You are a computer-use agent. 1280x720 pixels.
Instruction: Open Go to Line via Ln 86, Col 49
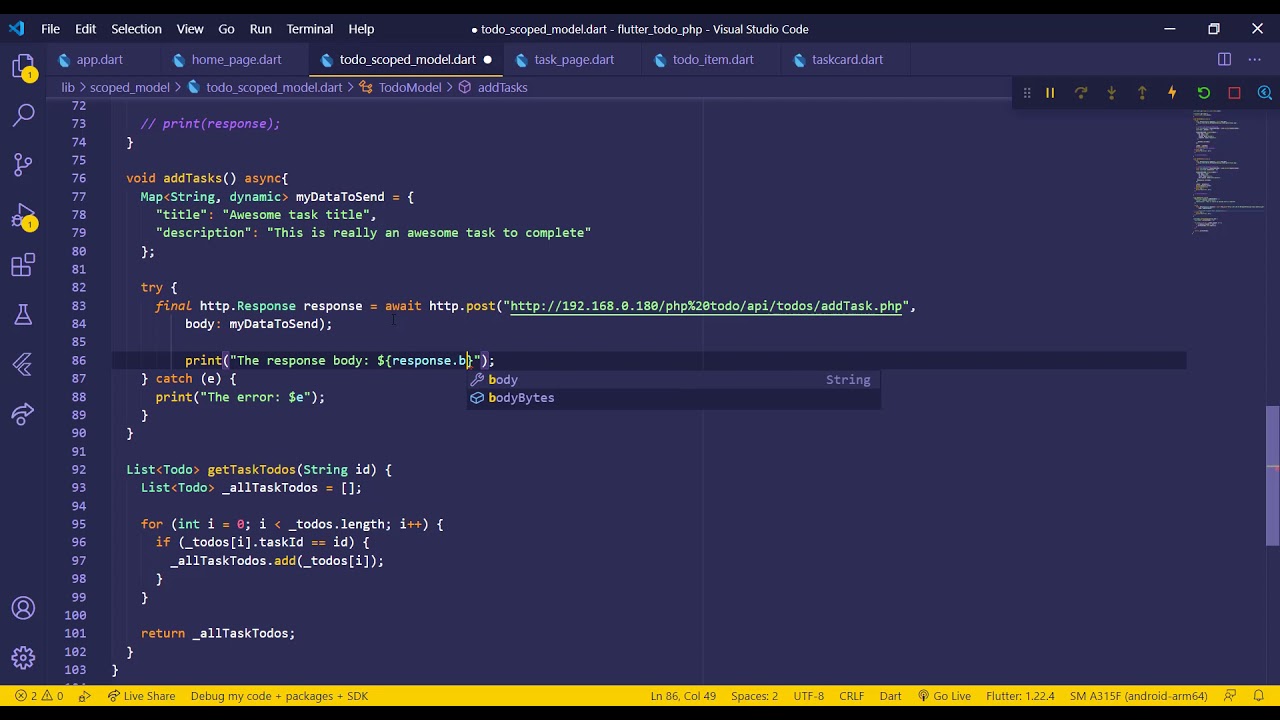pos(683,696)
